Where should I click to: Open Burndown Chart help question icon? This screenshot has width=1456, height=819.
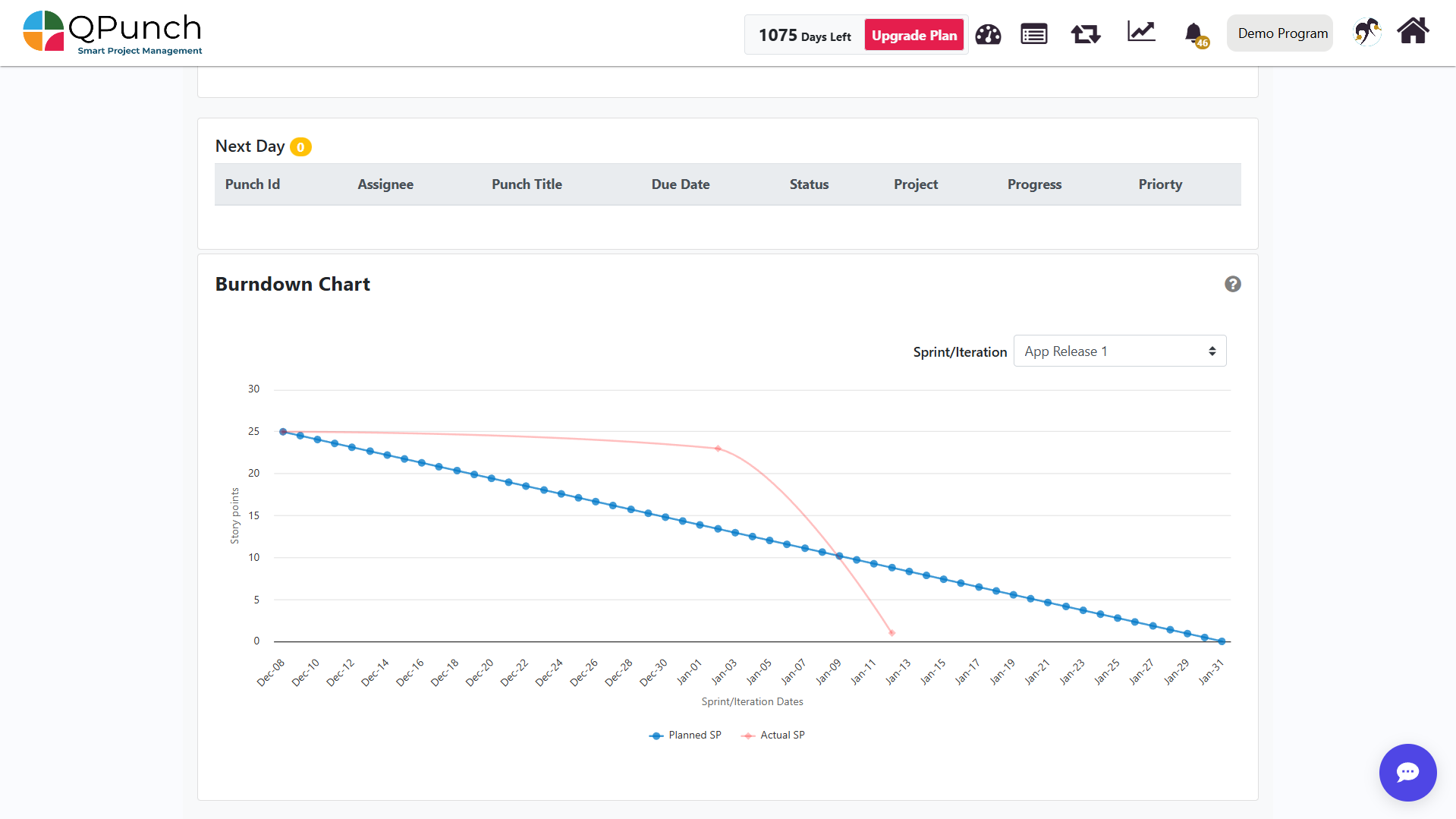point(1232,284)
